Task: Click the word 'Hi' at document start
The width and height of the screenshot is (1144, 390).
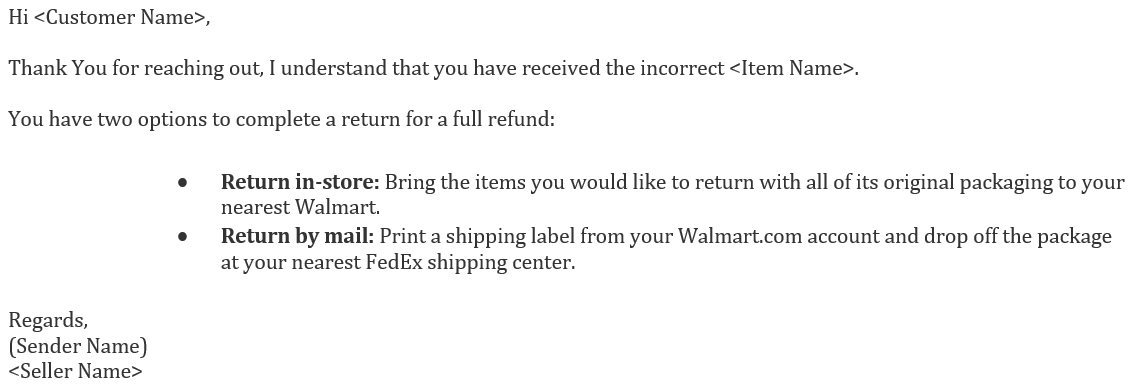Action: [18, 17]
